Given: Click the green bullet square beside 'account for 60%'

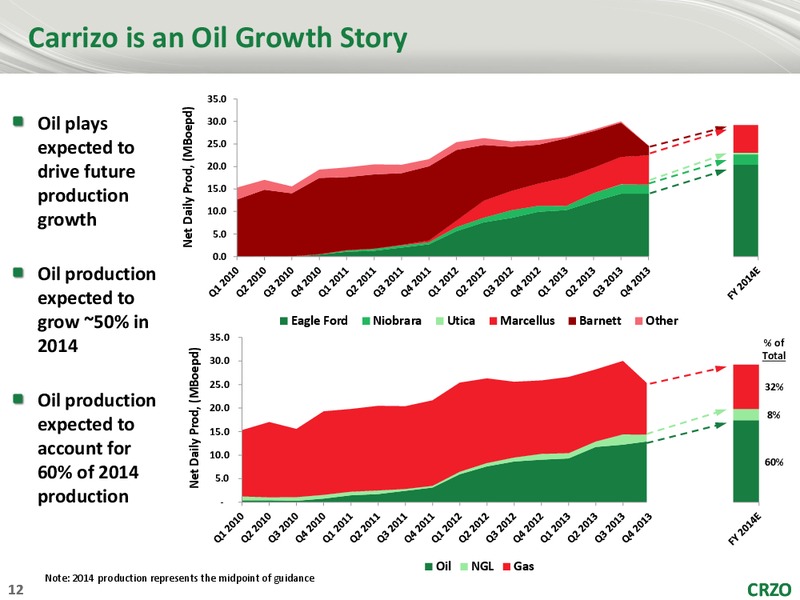Looking at the screenshot, I should [x=18, y=398].
